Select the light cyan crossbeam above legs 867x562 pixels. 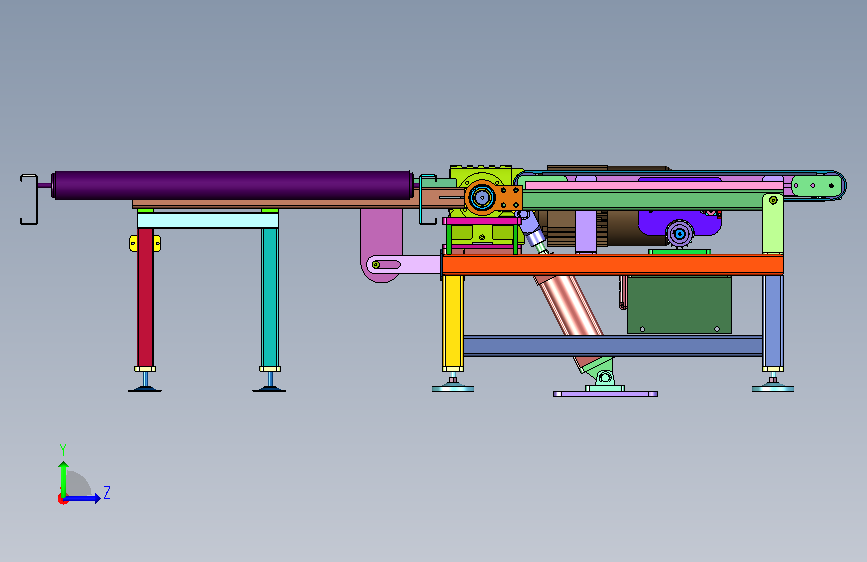click(207, 221)
